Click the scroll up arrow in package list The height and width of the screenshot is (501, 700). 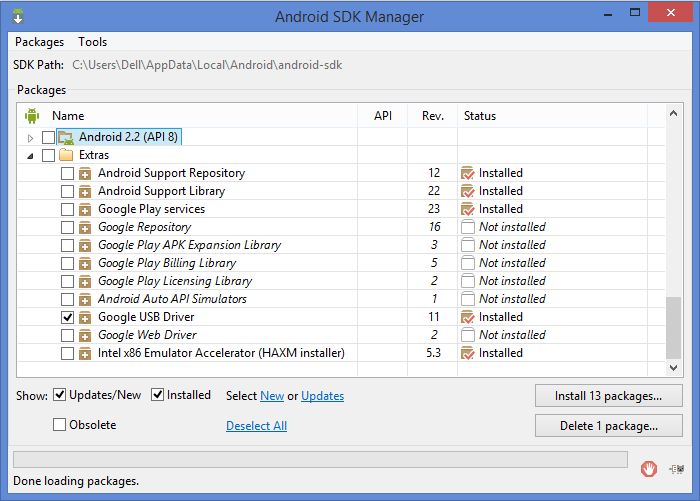point(673,113)
